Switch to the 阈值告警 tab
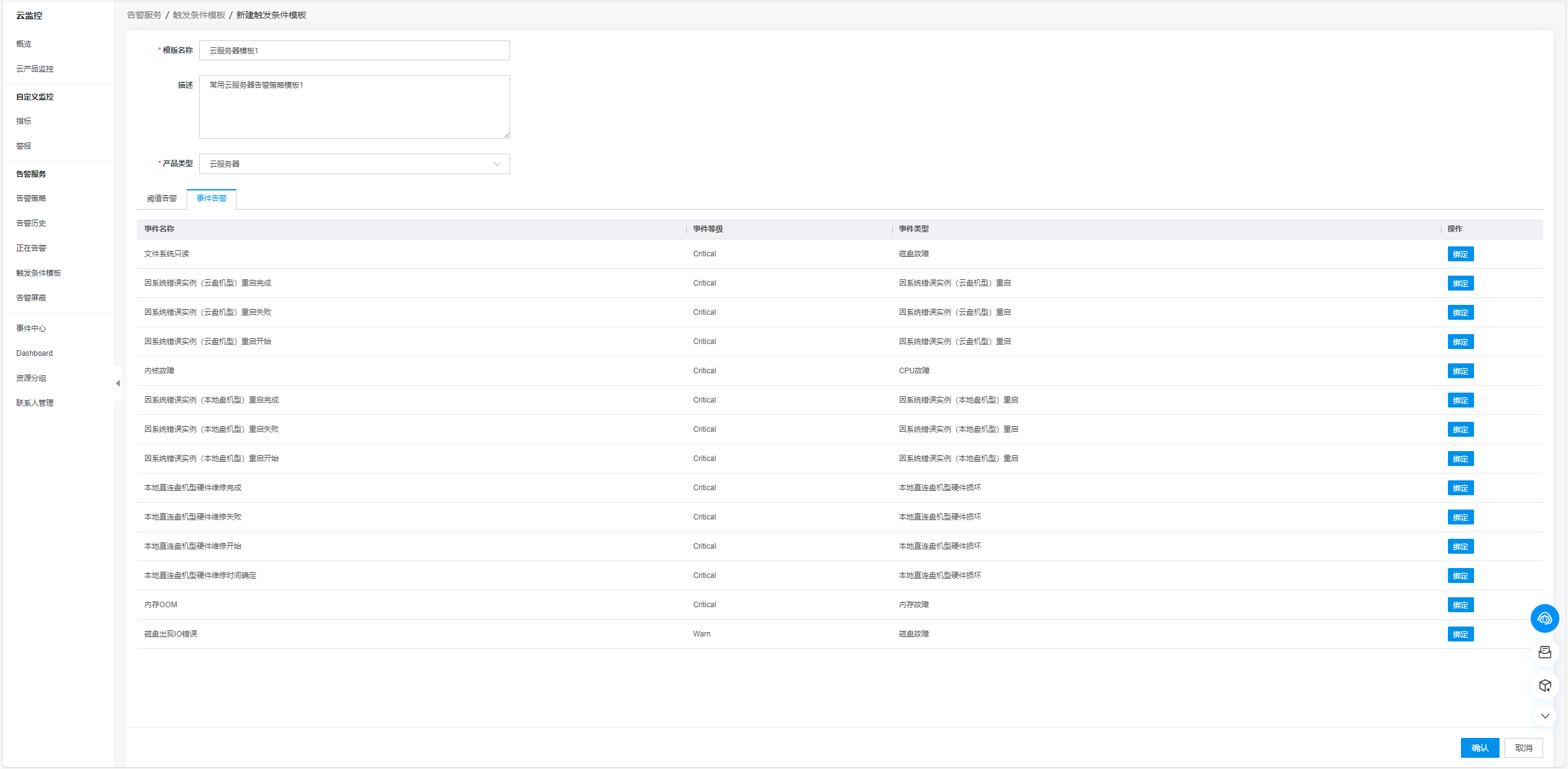Image resolution: width=1568 pixels, height=769 pixels. [162, 198]
